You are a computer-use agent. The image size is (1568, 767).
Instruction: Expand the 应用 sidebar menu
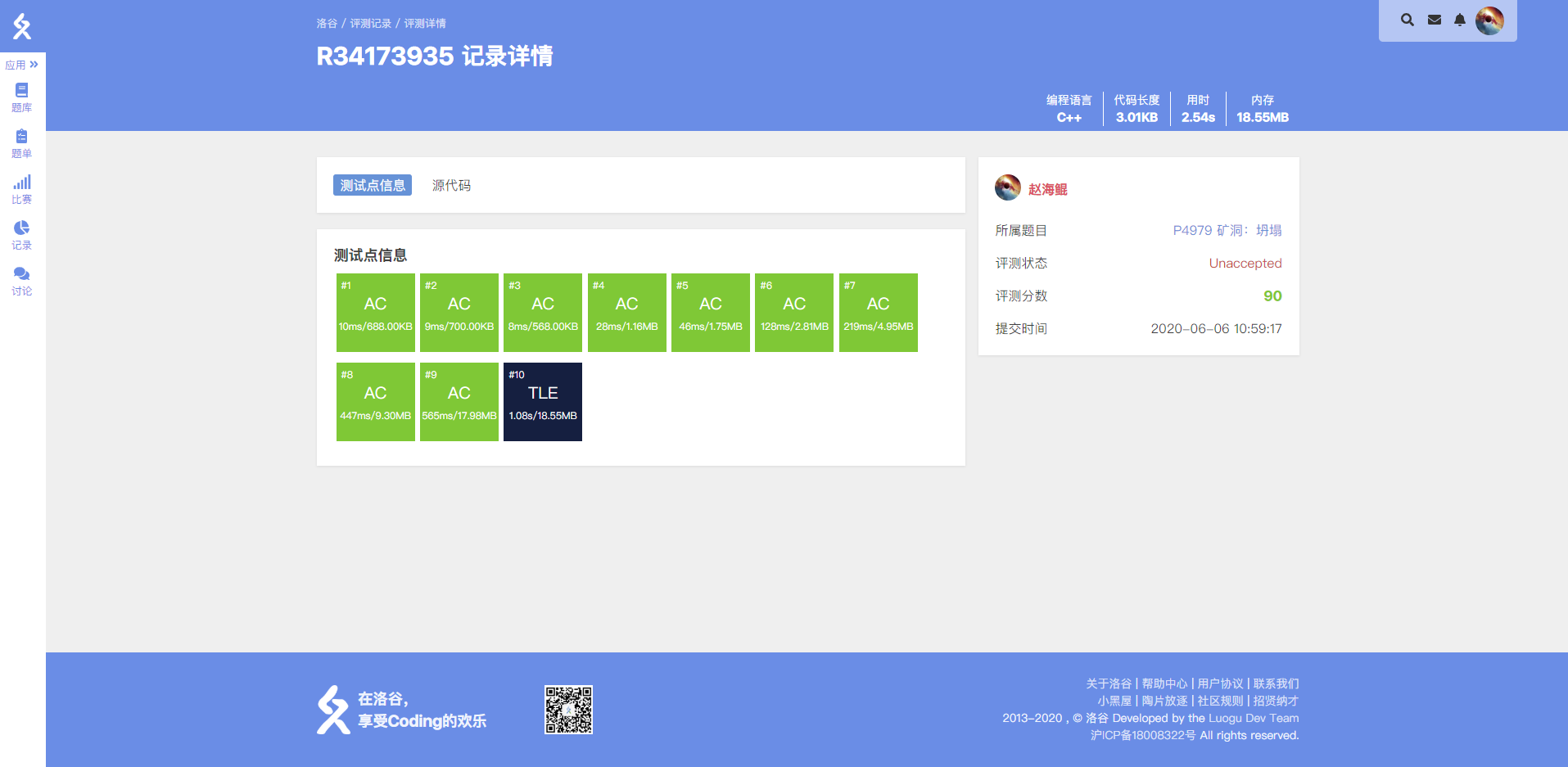click(x=22, y=65)
